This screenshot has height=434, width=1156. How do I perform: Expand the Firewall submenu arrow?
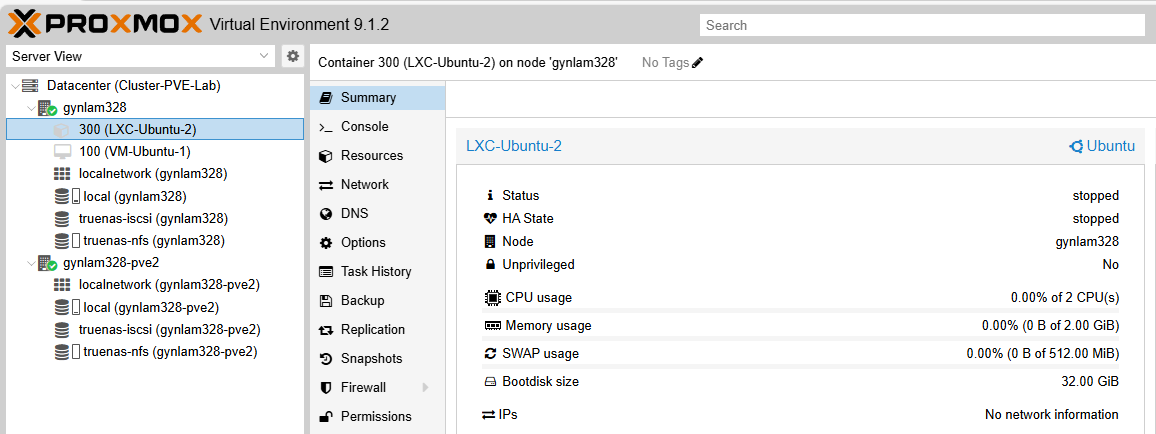coord(425,388)
